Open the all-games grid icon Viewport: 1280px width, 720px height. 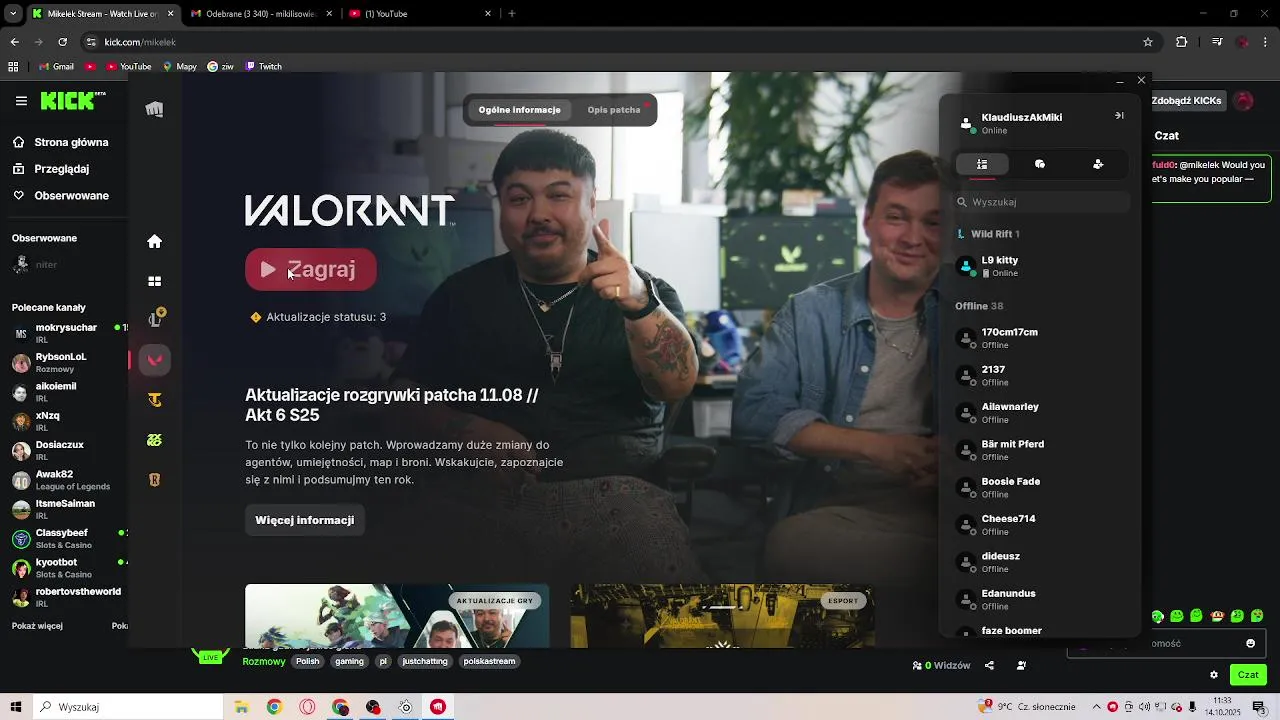coord(154,281)
